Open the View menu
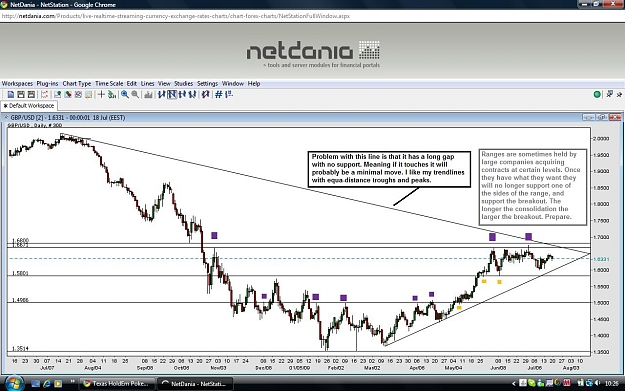Image resolution: width=625 pixels, height=391 pixels. [164, 84]
